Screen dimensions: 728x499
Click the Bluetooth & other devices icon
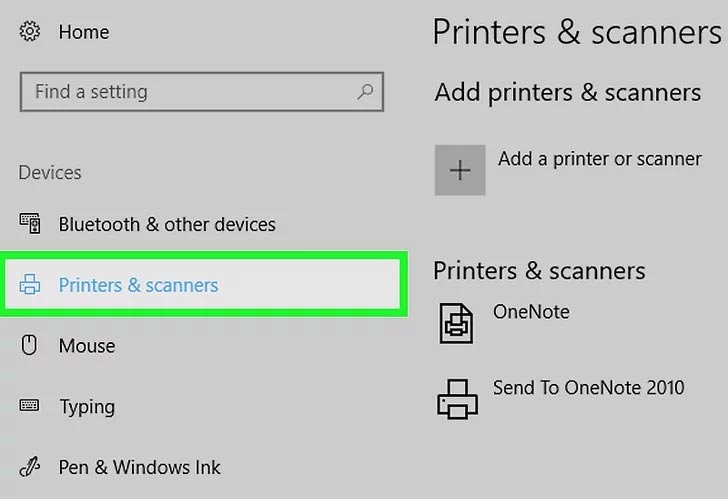(x=30, y=224)
